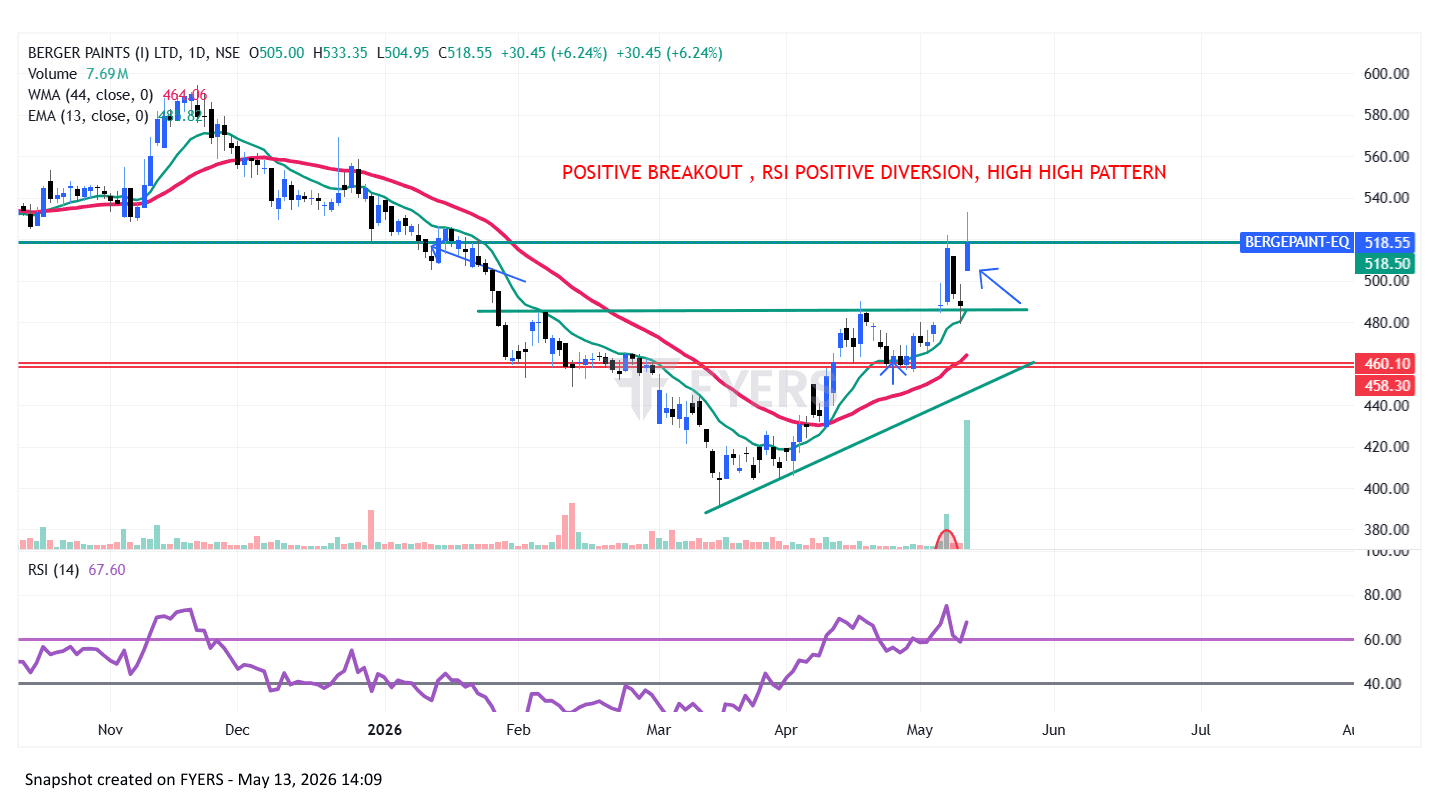Click the green 518.50 price axis label
Image resolution: width=1439 pixels, height=800 pixels.
[1383, 263]
